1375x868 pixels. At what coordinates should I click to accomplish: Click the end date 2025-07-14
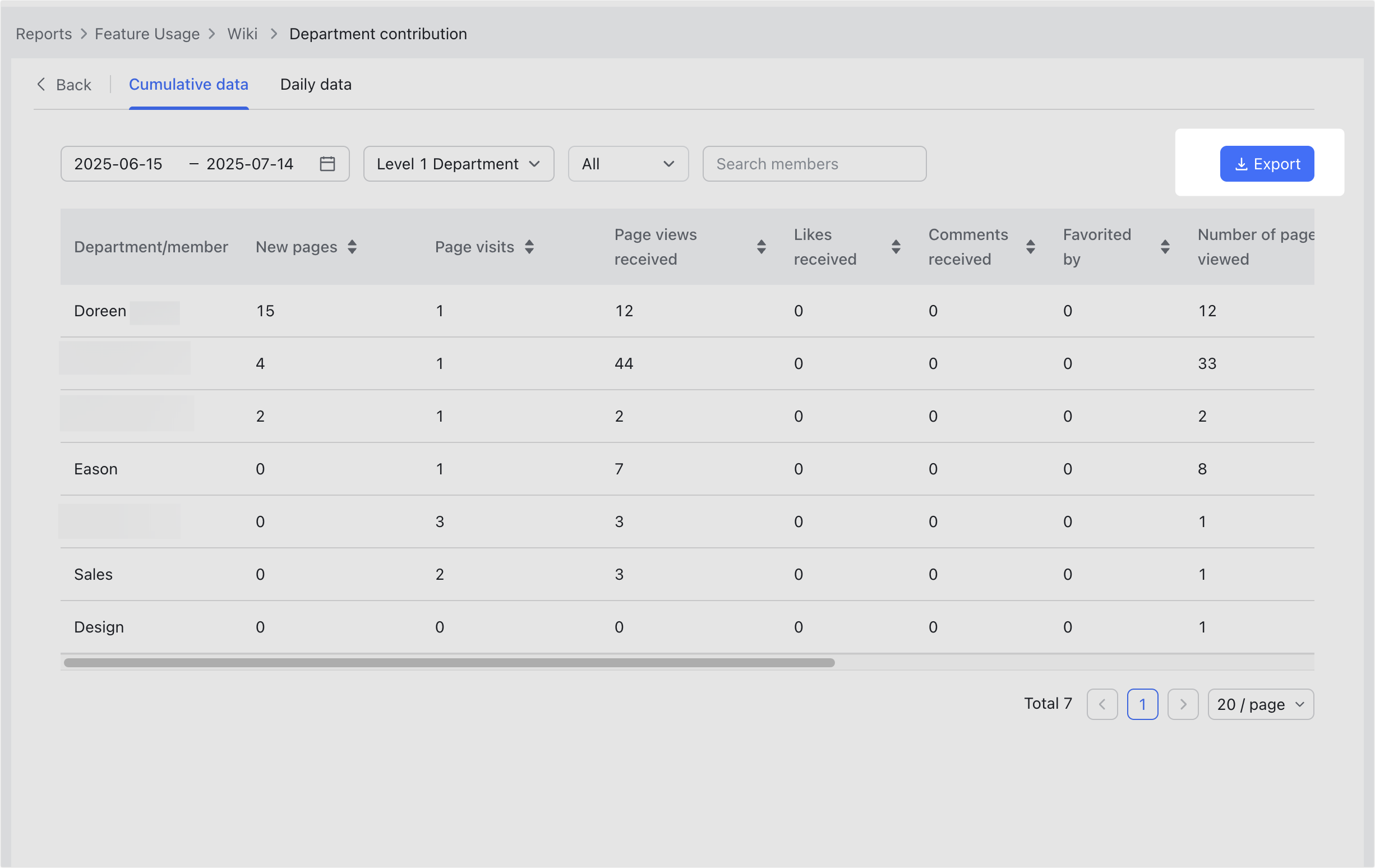coord(250,164)
